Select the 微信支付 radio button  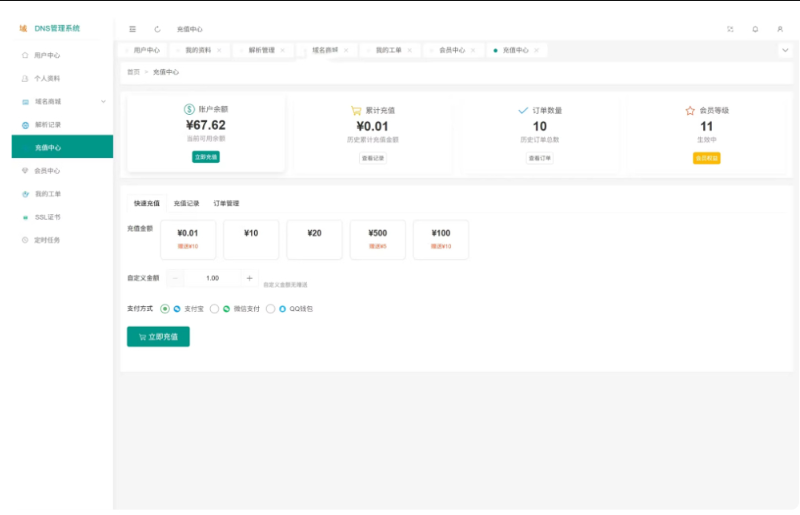tap(214, 309)
